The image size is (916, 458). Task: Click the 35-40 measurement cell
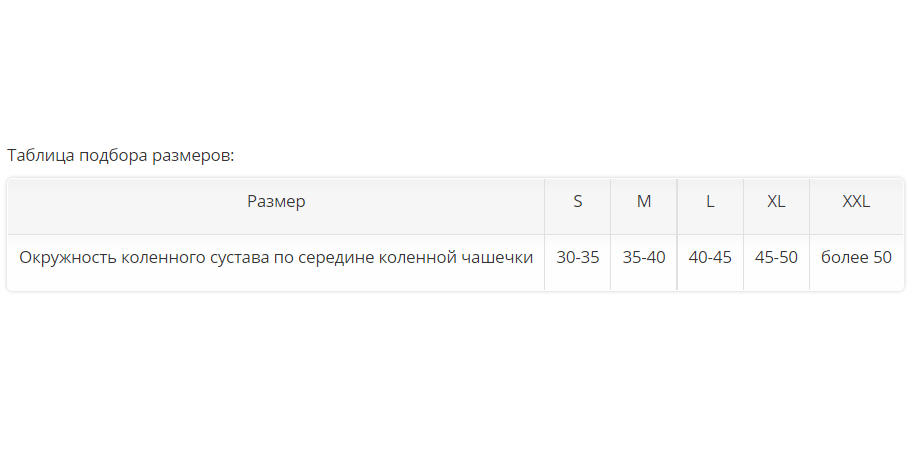pos(644,258)
